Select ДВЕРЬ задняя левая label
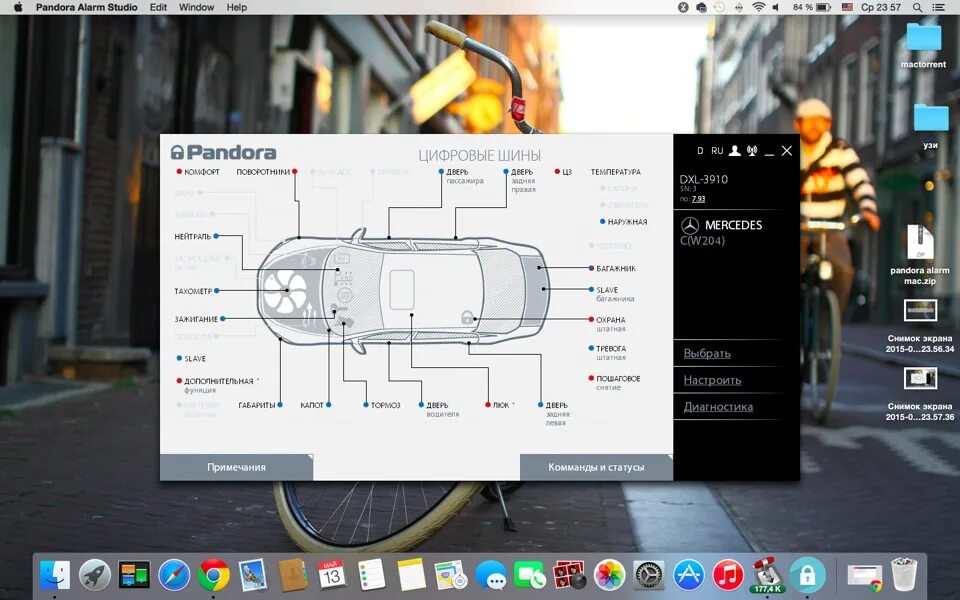The width and height of the screenshot is (960, 600). [557, 414]
